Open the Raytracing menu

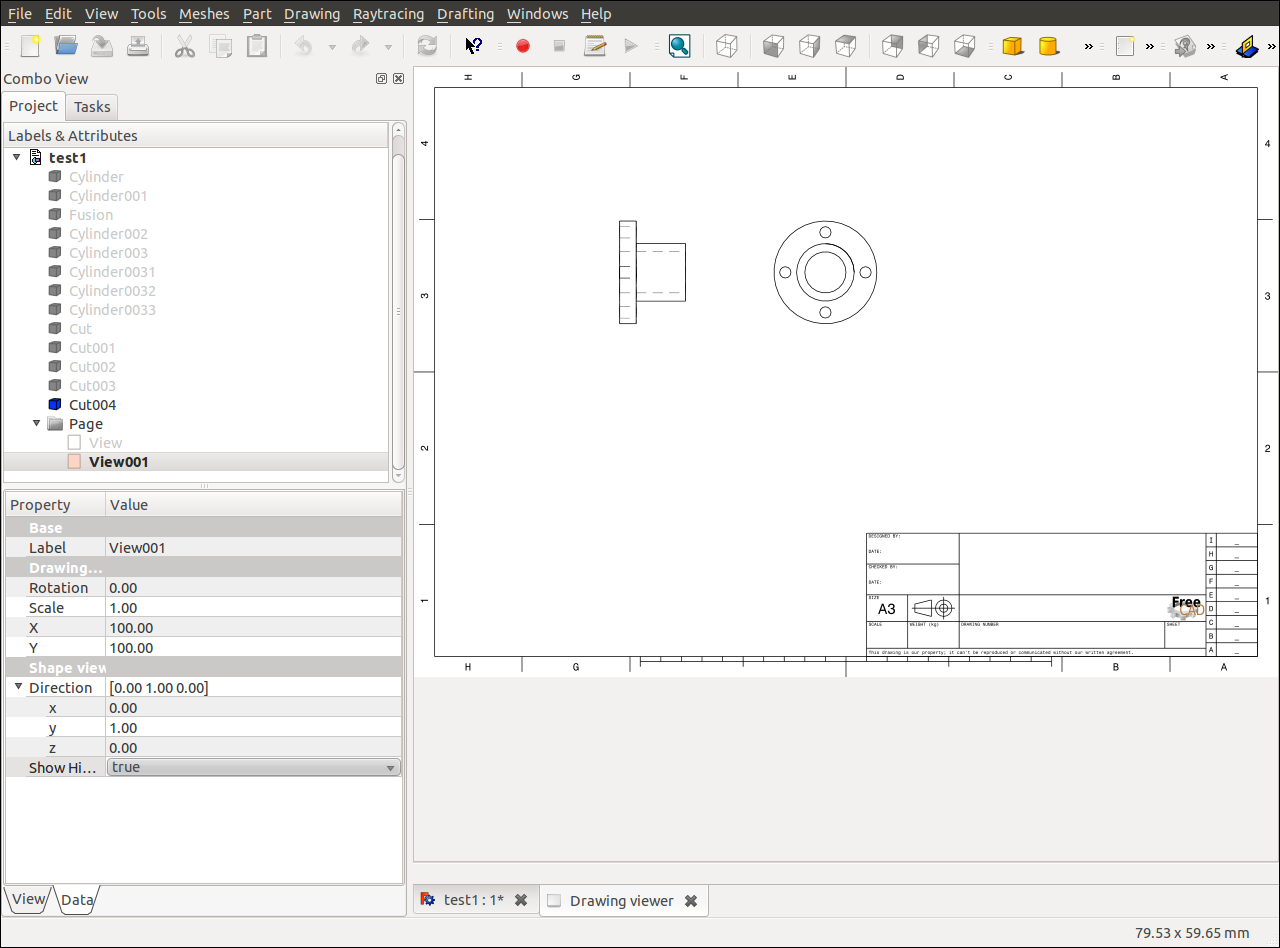pos(388,14)
